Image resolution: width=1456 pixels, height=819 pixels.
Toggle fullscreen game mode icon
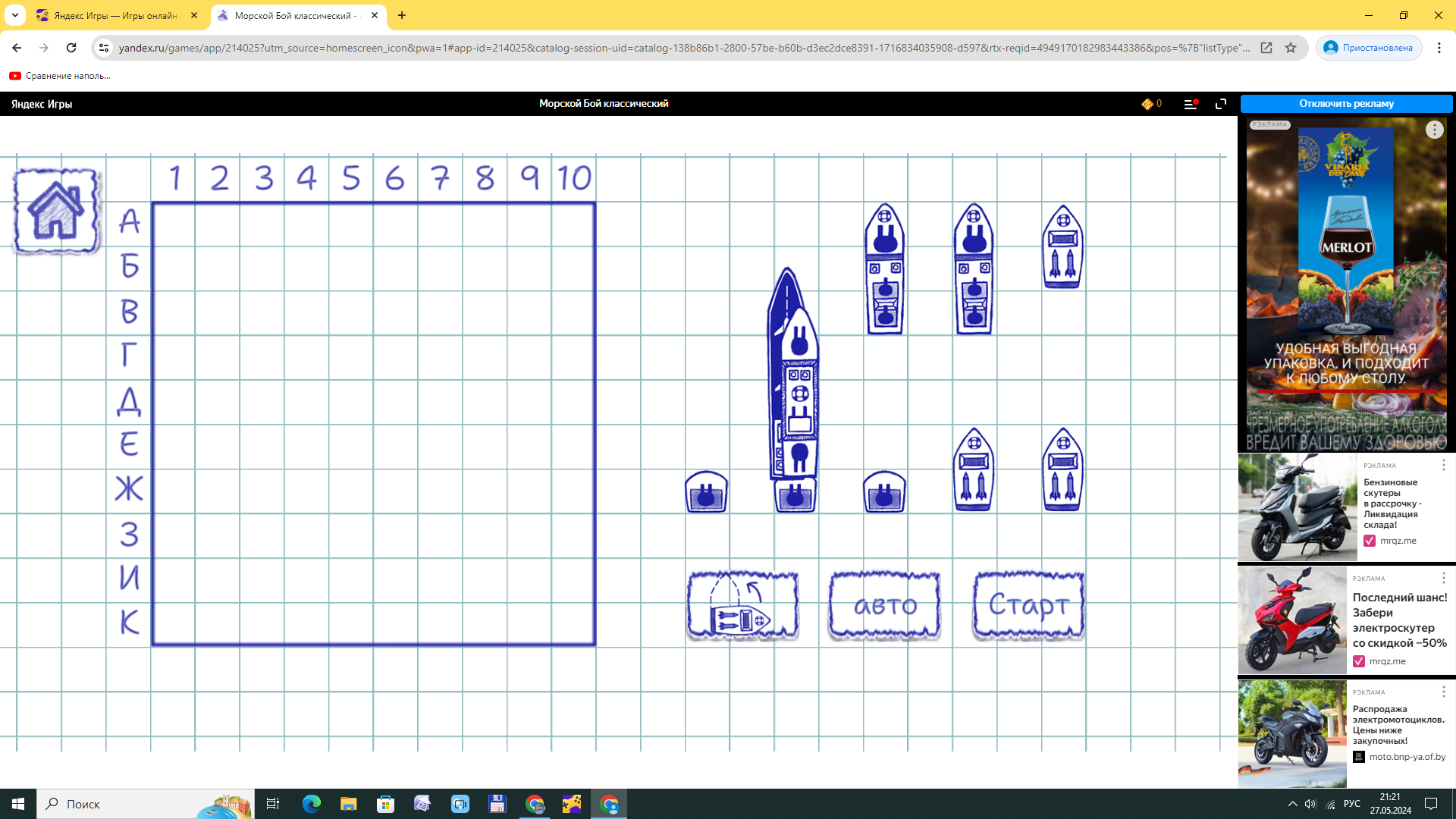point(1221,104)
